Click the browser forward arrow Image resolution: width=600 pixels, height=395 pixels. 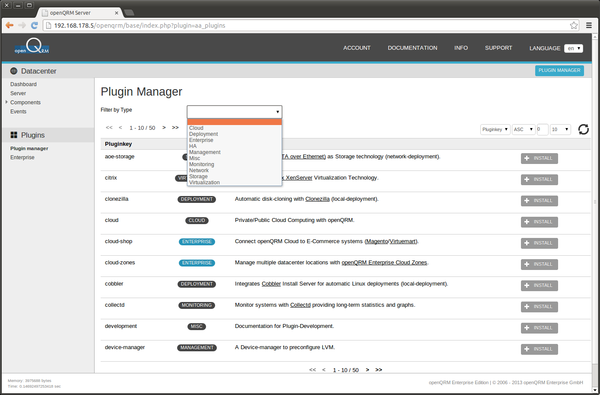pyautogui.click(x=22, y=25)
